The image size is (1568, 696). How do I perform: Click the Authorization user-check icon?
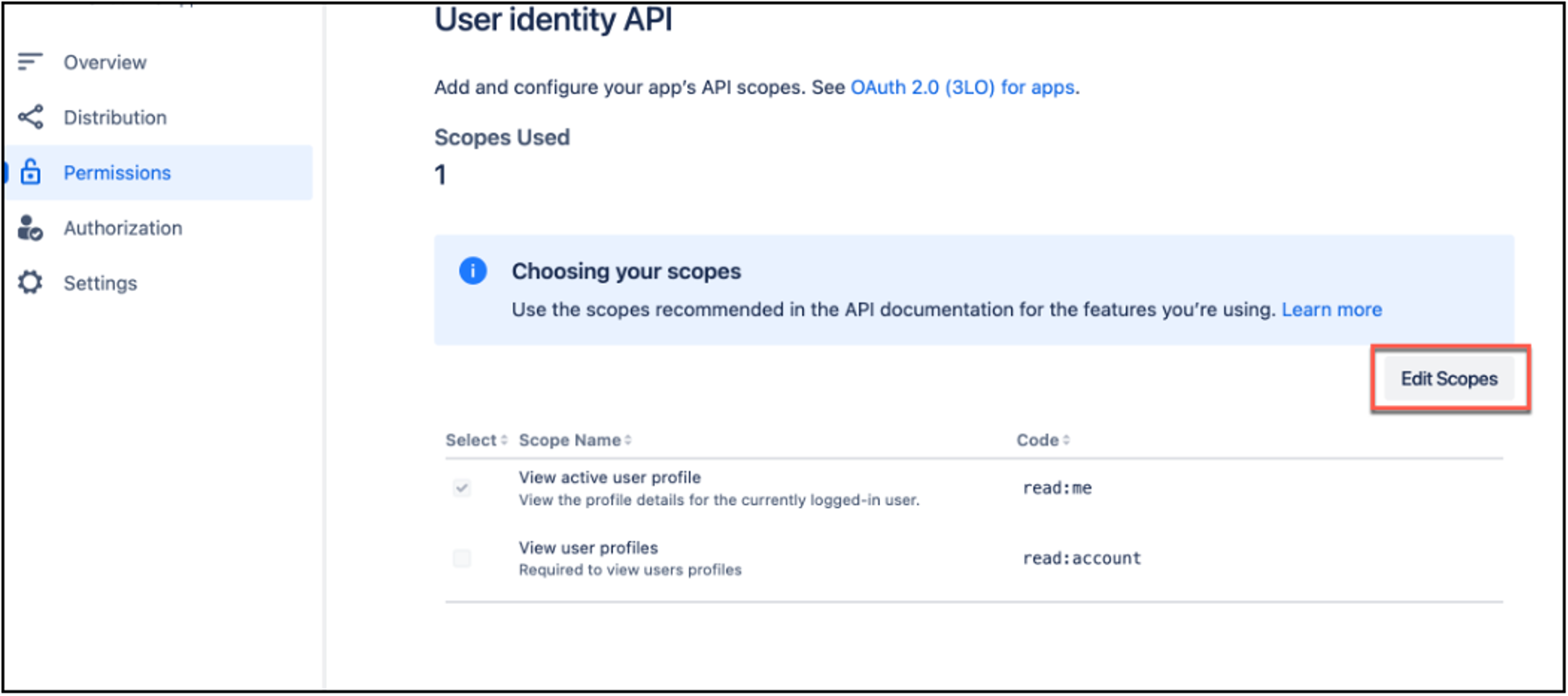[31, 228]
